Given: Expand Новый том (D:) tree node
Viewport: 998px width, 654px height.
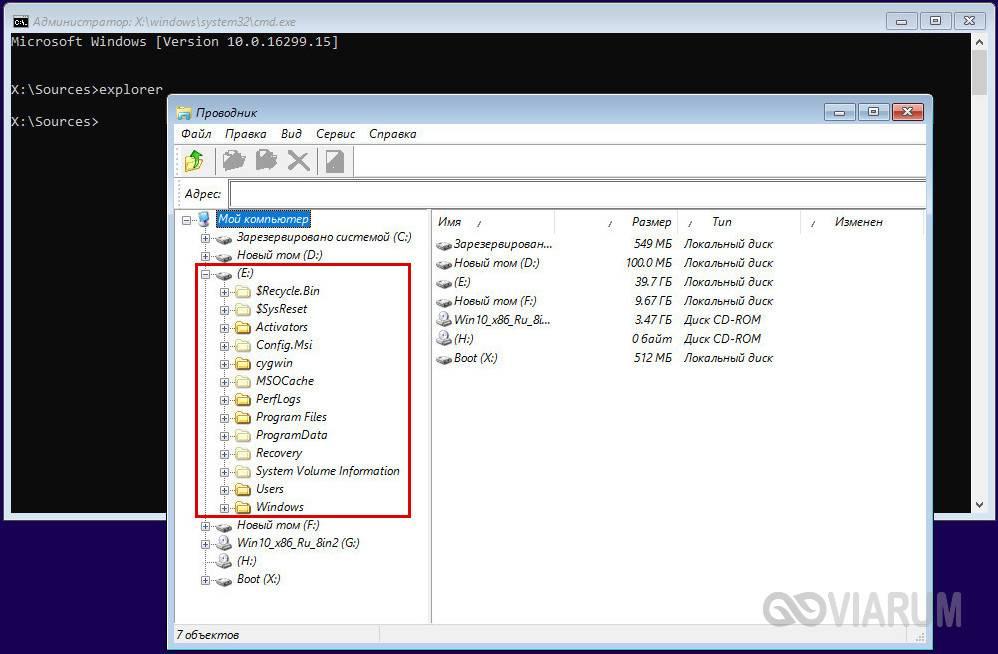Looking at the screenshot, I should pyautogui.click(x=205, y=256).
